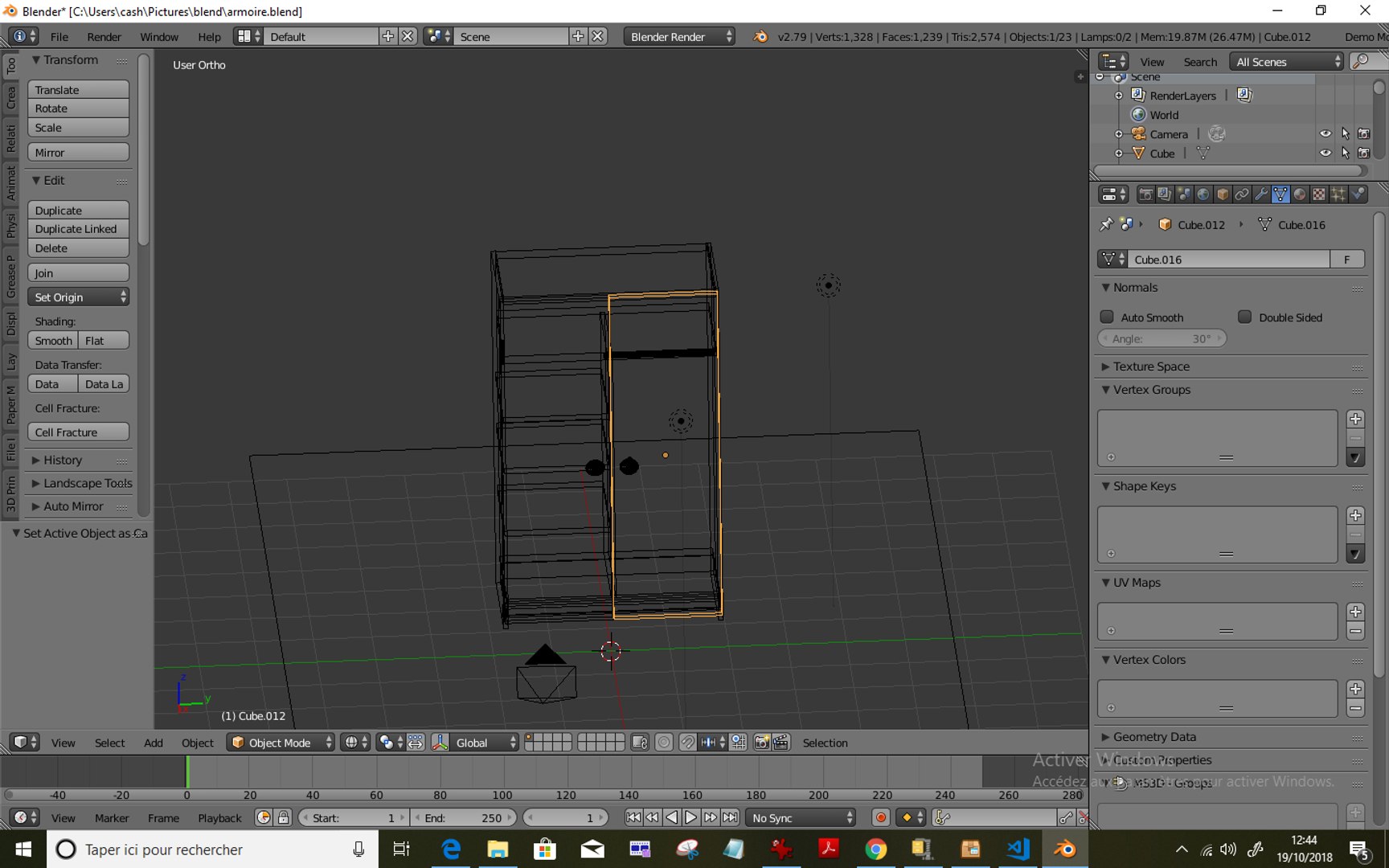Open the Material properties tab (sphere)
Viewport: 1389px width, 868px height.
1300,194
